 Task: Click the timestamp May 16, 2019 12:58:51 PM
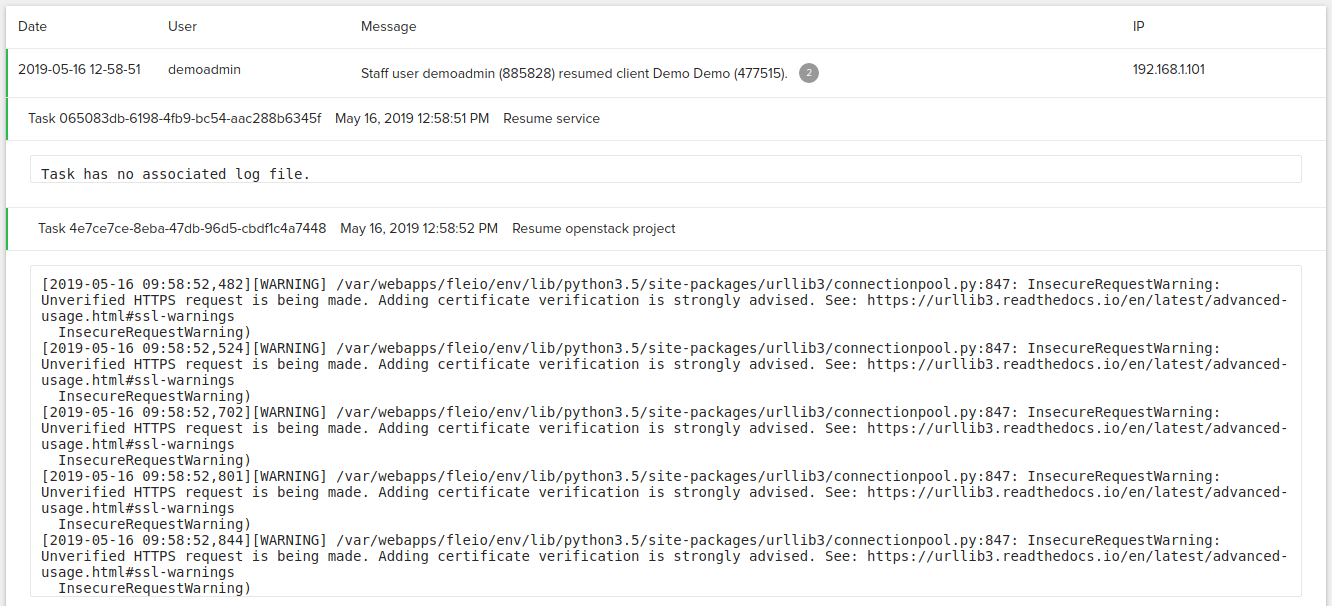click(412, 118)
